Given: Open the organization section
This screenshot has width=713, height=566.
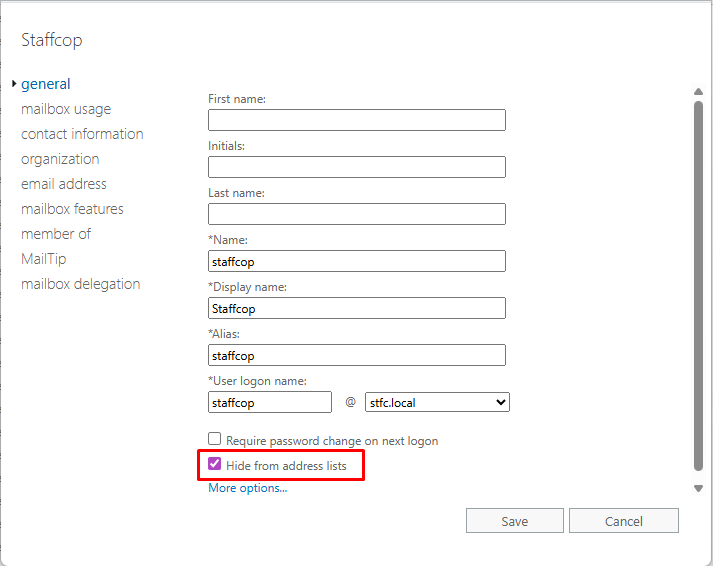Looking at the screenshot, I should point(60,159).
